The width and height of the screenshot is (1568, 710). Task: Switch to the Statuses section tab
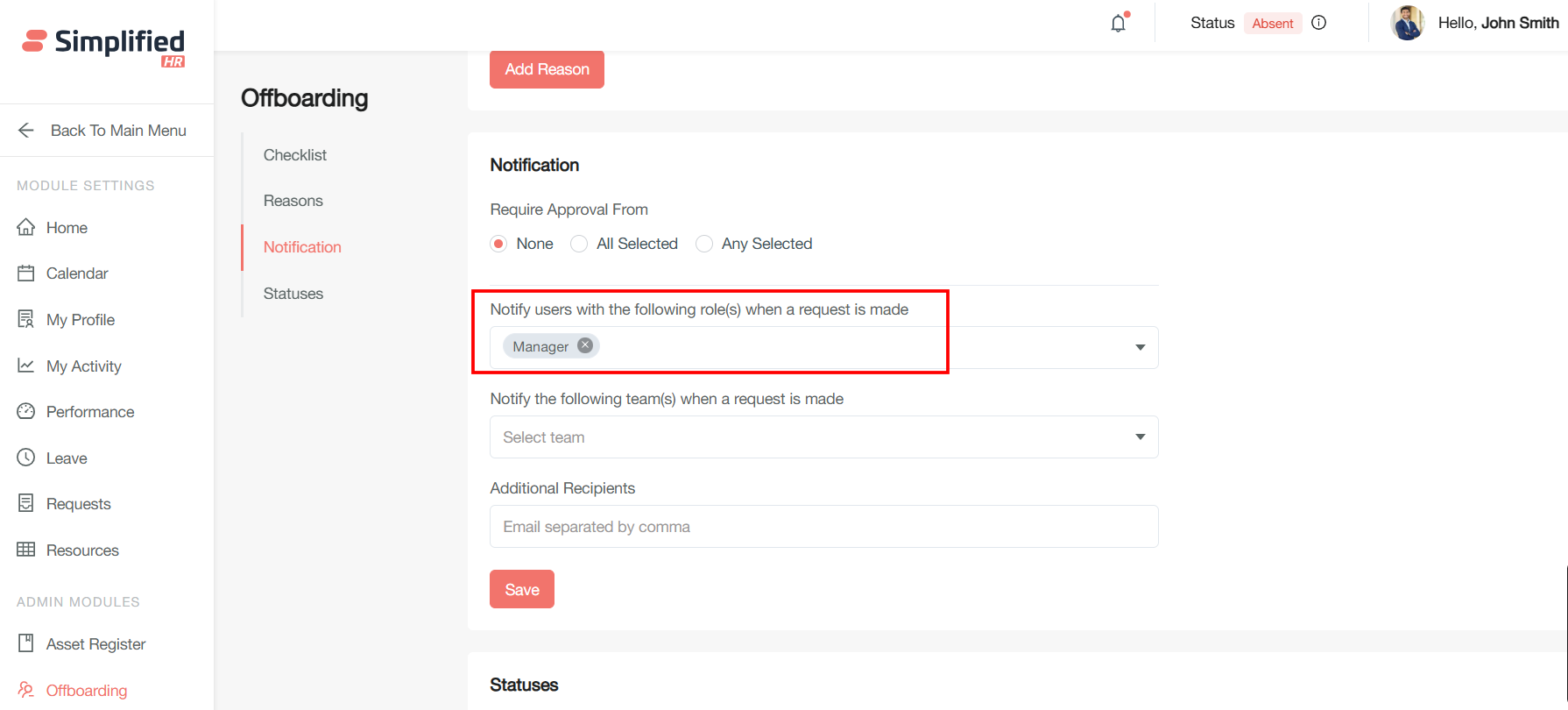(293, 294)
